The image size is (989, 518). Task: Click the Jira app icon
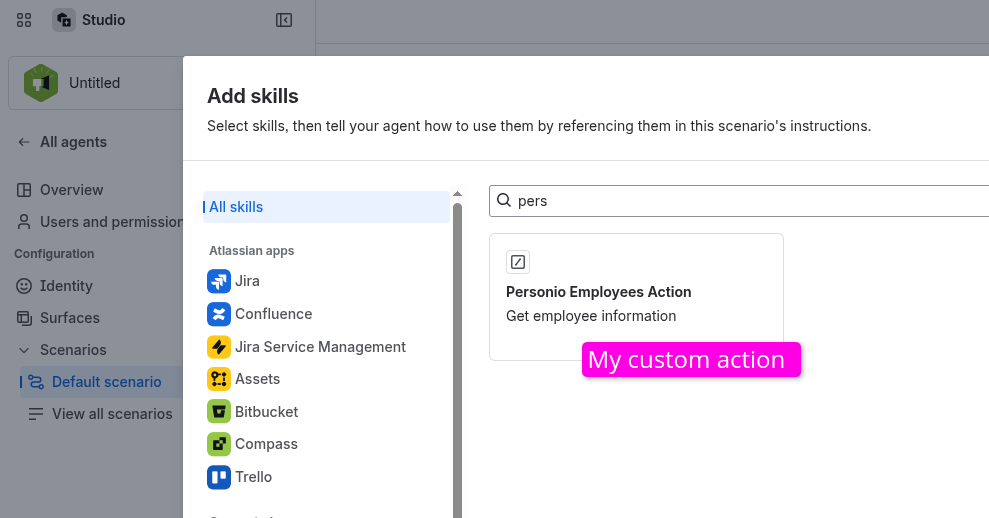click(219, 281)
